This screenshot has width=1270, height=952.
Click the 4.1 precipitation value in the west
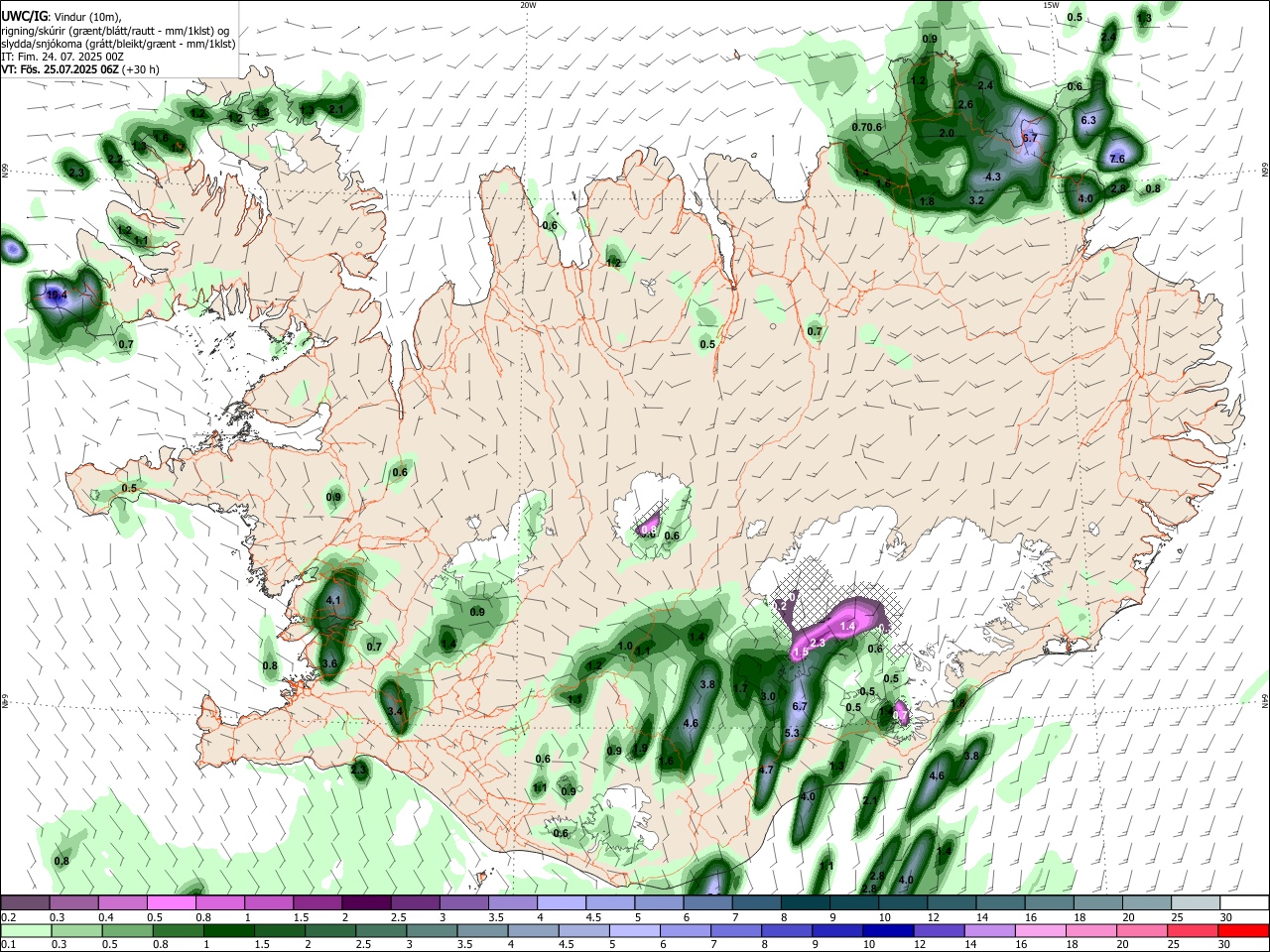(x=333, y=600)
